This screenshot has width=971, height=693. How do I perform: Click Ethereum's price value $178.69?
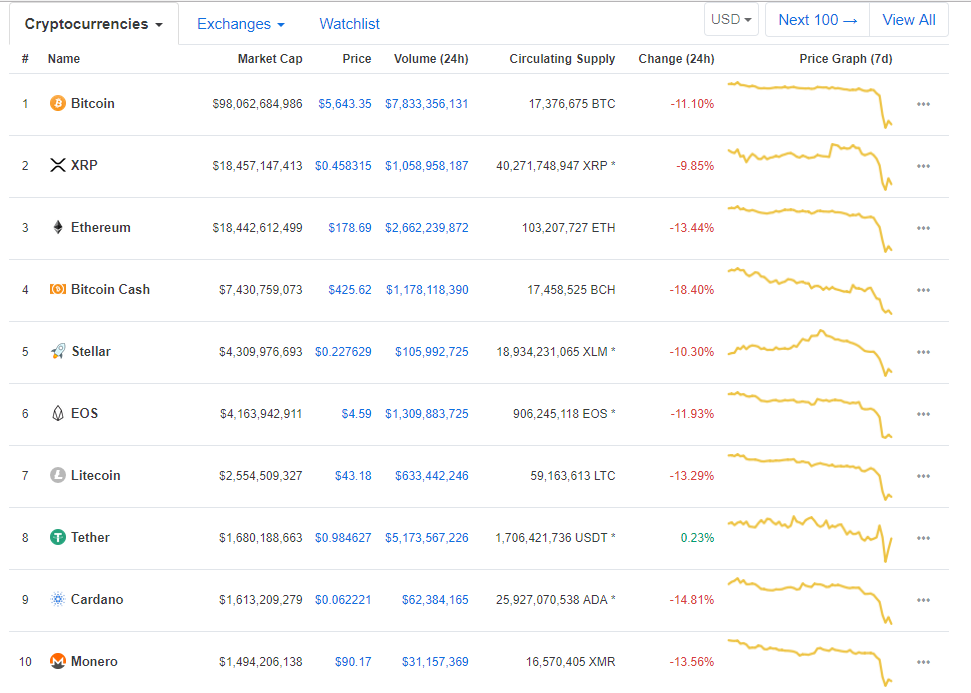(350, 228)
